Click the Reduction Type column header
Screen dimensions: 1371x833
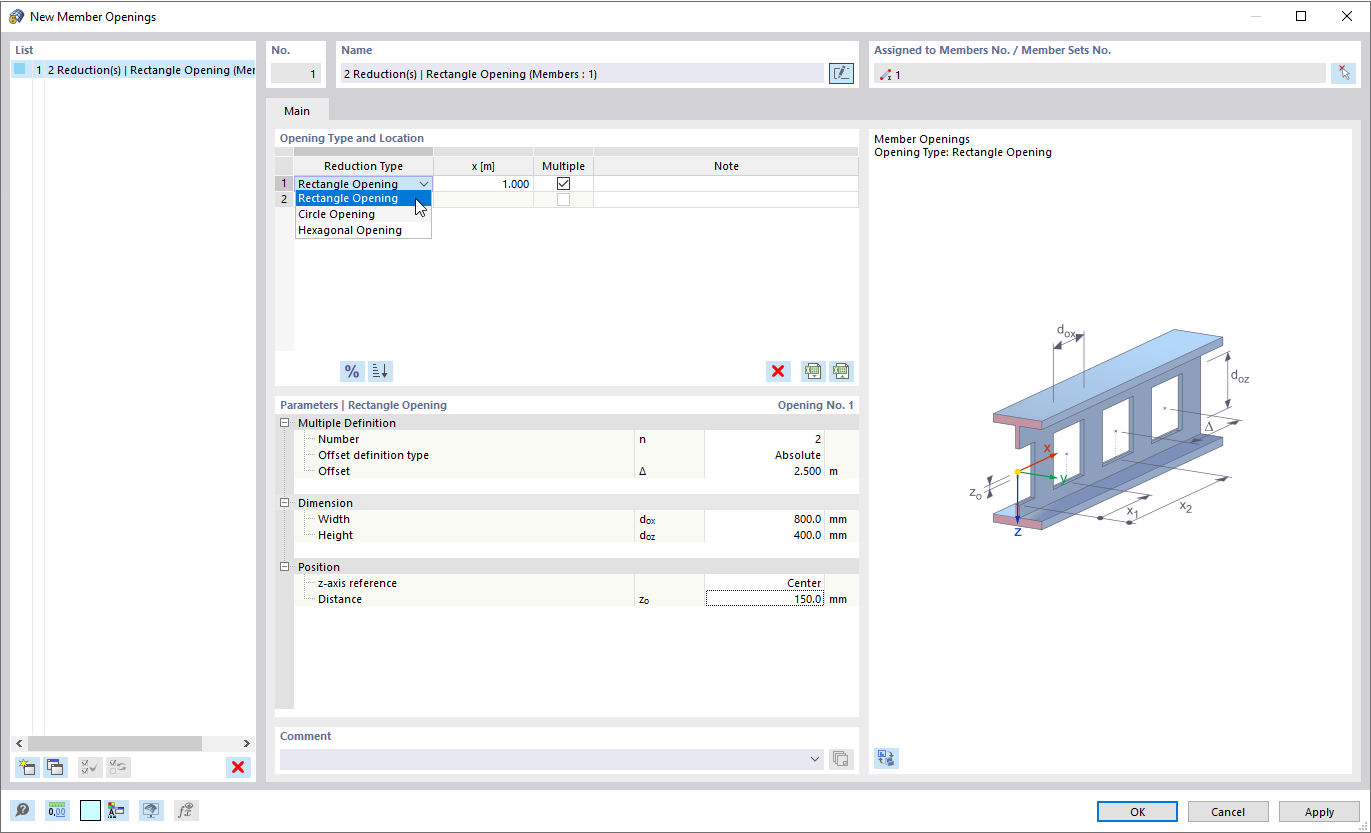363,166
